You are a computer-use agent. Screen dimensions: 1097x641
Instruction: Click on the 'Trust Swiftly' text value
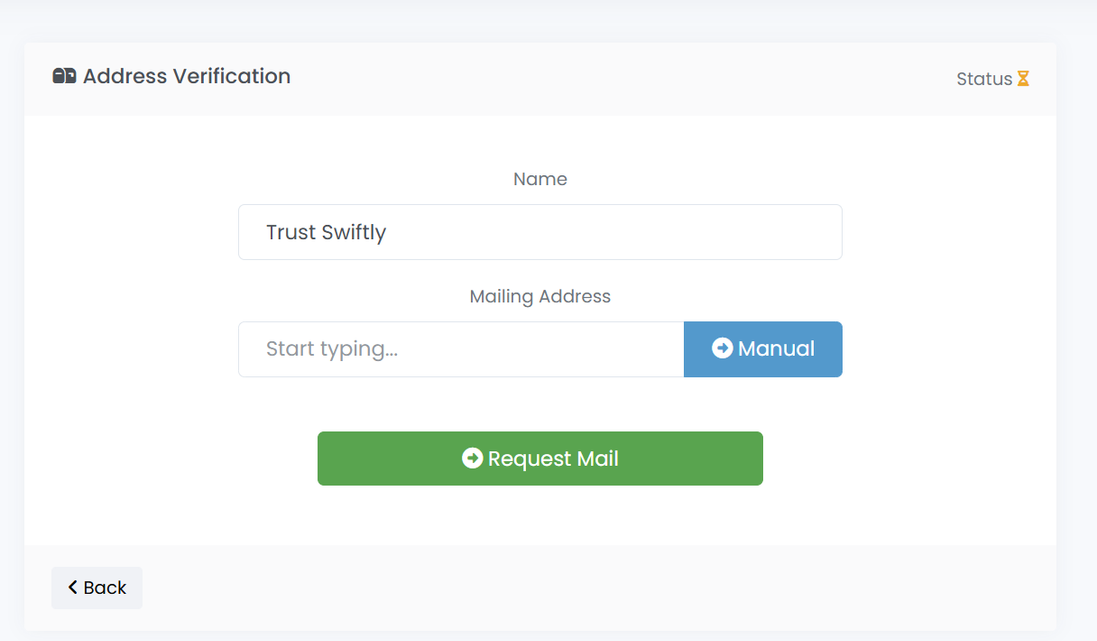(326, 232)
